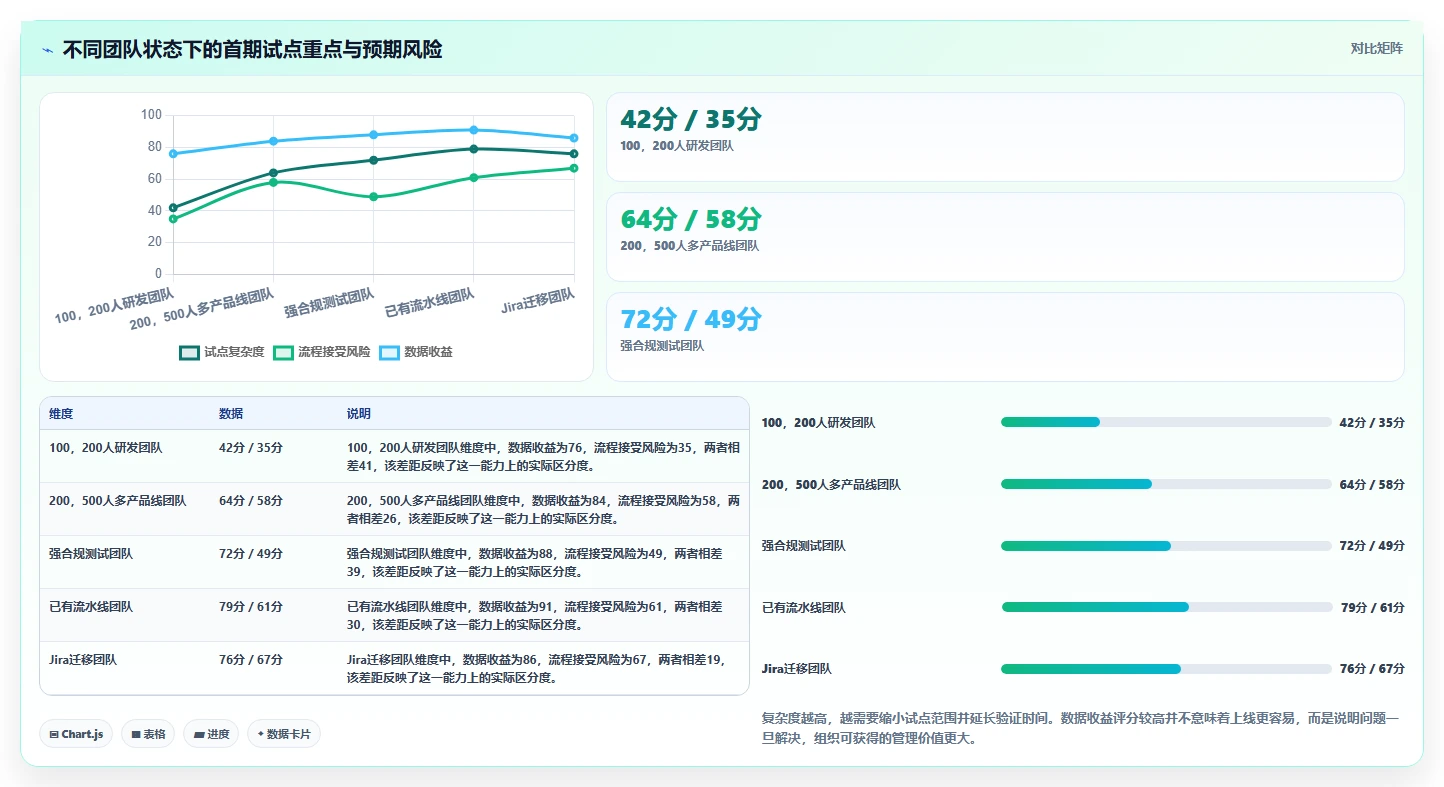Open the 72分 / 49分 data card
The height and width of the screenshot is (787, 1444).
pyautogui.click(x=1005, y=337)
